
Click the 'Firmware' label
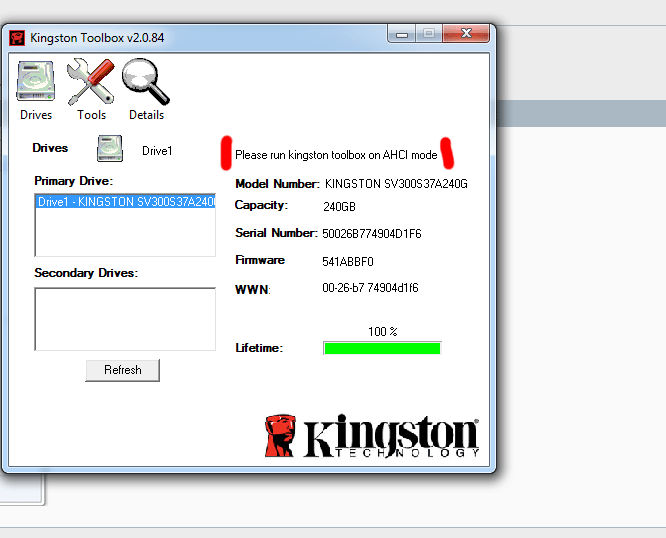pyautogui.click(x=260, y=260)
